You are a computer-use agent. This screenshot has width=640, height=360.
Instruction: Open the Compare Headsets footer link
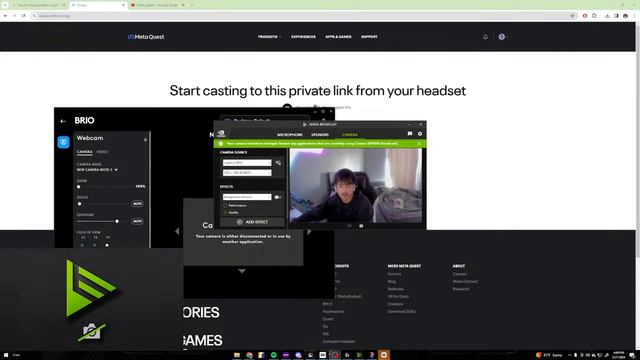(339, 342)
